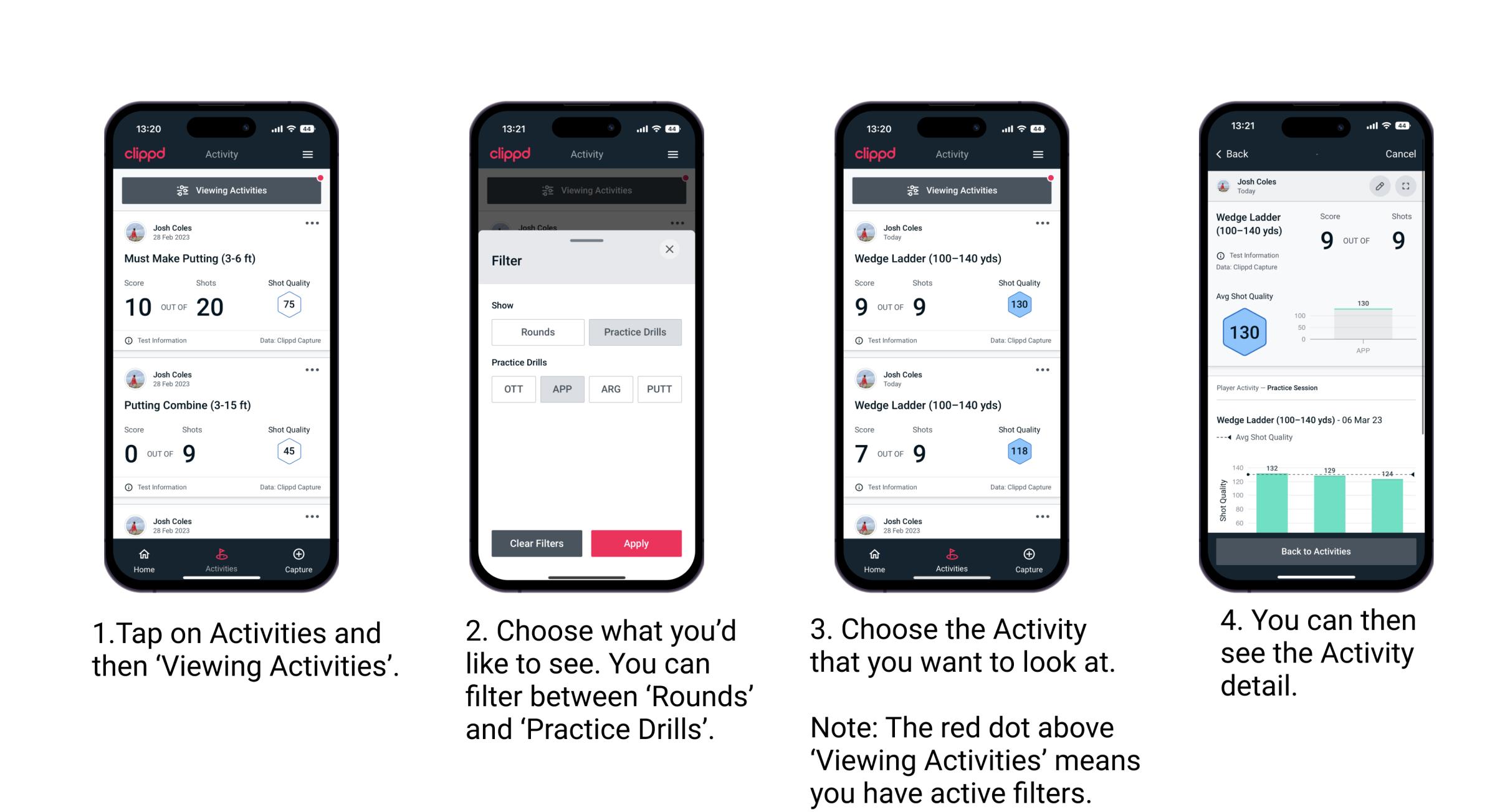This screenshot has height=812, width=1510.
Task: Tap the Capture icon in bottom nav
Action: click(297, 555)
